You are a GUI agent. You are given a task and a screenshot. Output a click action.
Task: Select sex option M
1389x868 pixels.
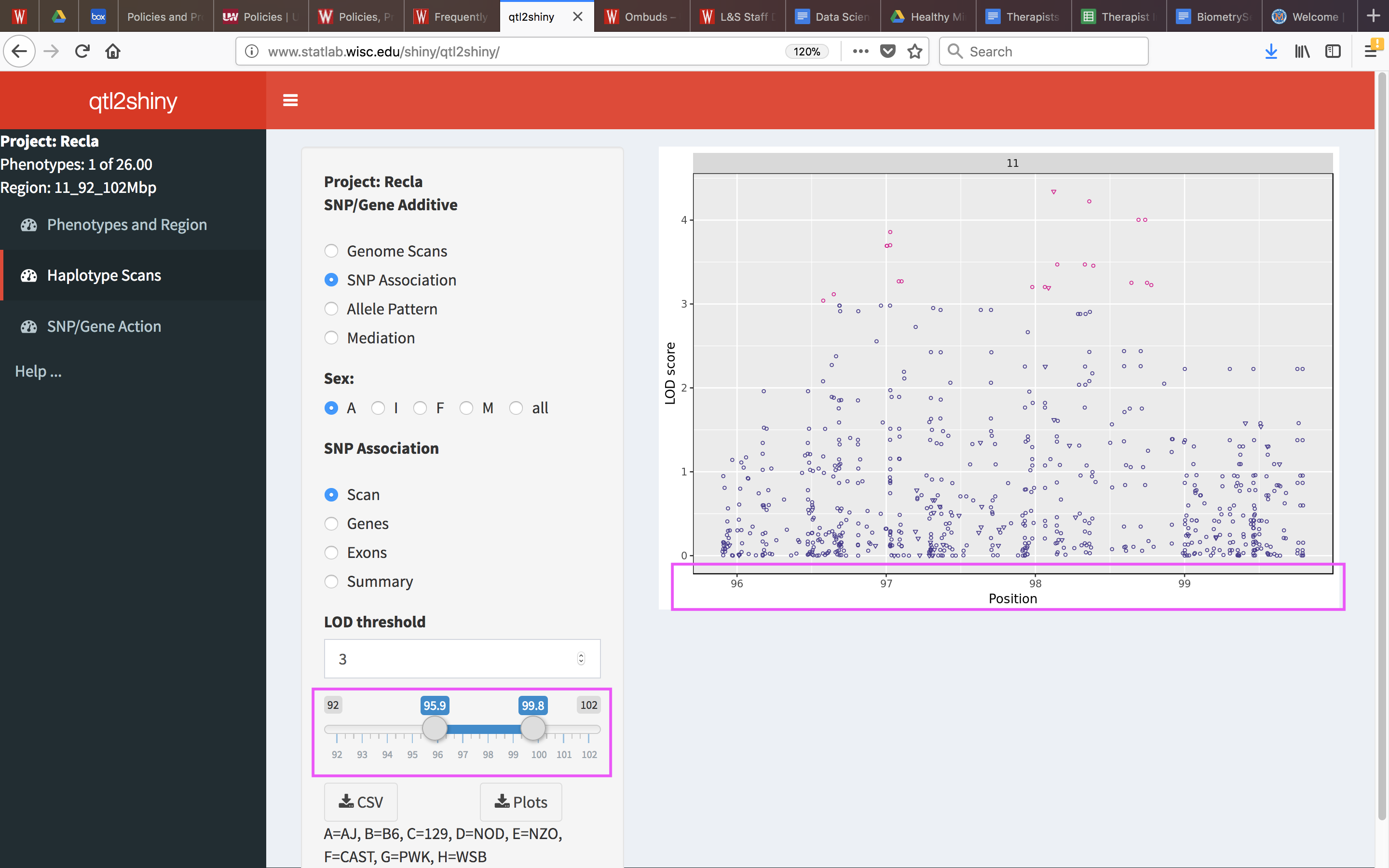(466, 407)
